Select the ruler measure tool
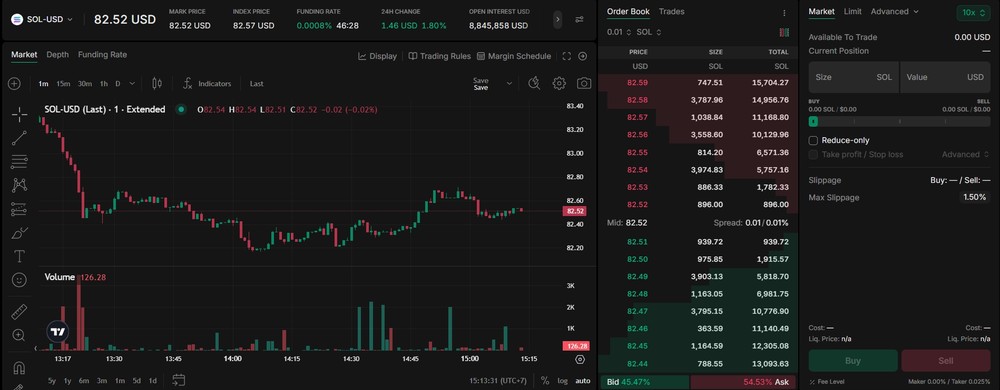 (x=19, y=312)
